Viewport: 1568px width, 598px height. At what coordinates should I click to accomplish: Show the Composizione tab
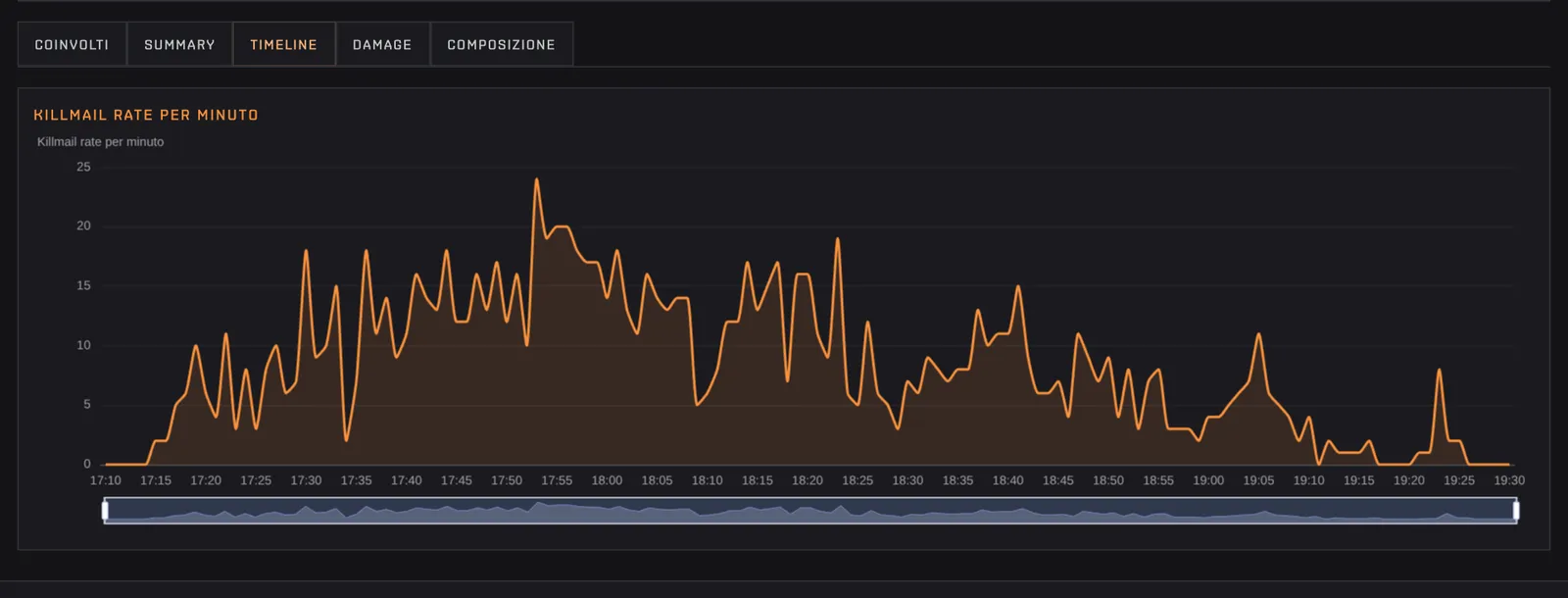pos(501,44)
